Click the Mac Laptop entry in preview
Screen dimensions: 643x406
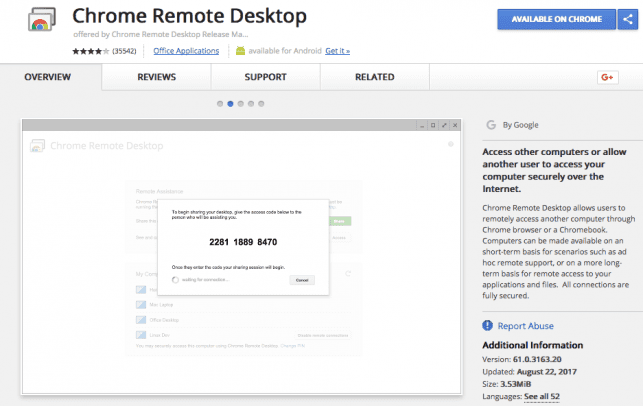coord(161,305)
